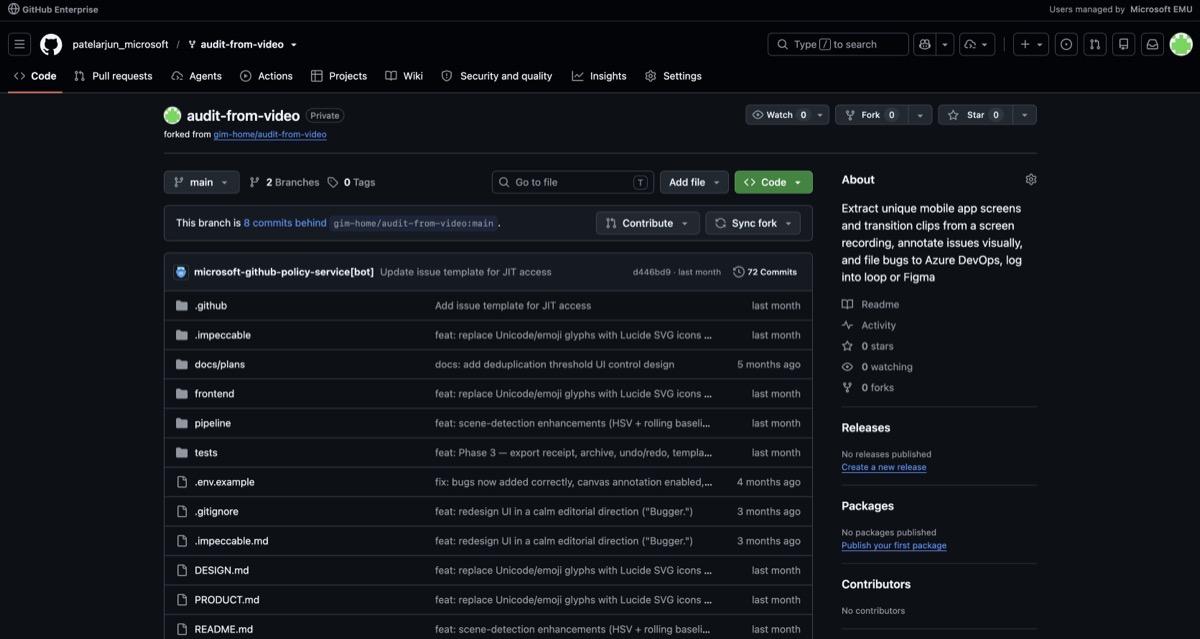
Task: Go to the Insights tab
Action: point(599,76)
